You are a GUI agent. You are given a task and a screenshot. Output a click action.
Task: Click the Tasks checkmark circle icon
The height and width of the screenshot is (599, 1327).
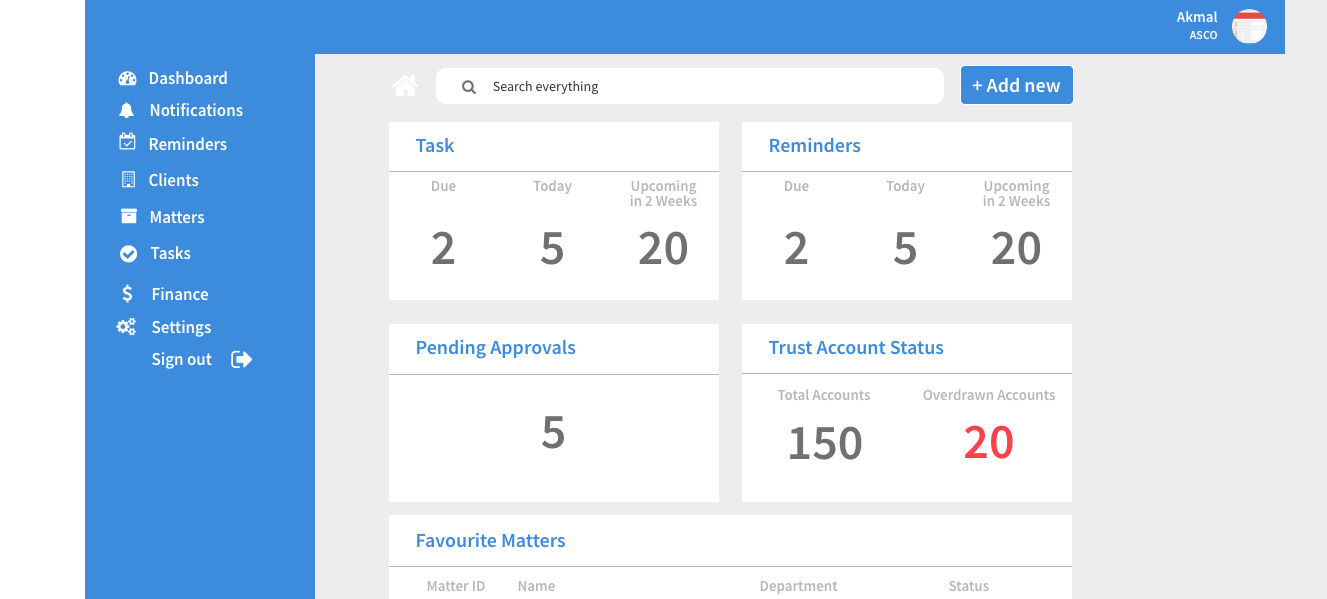[128, 254]
